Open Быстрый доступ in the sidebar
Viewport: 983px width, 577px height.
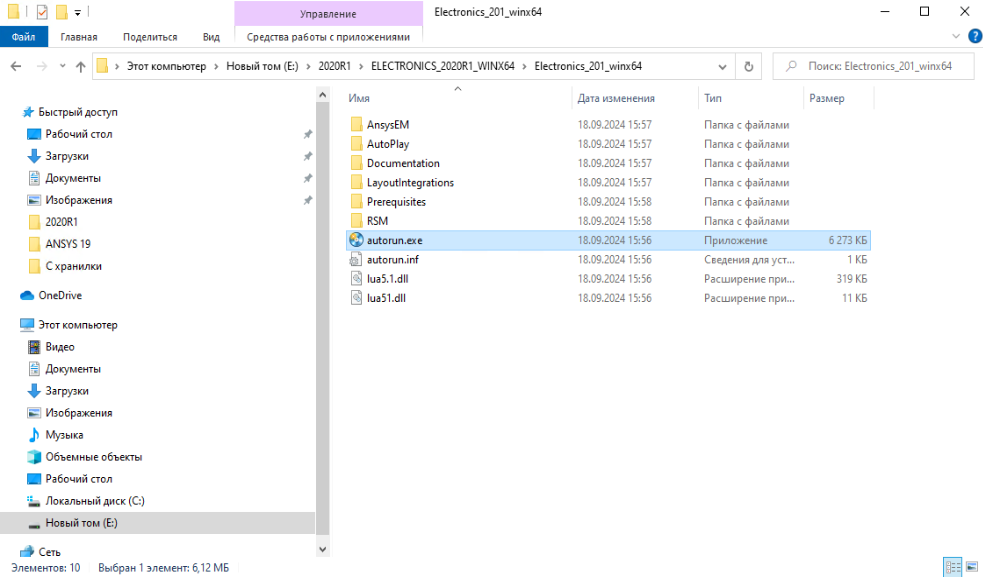(x=78, y=112)
